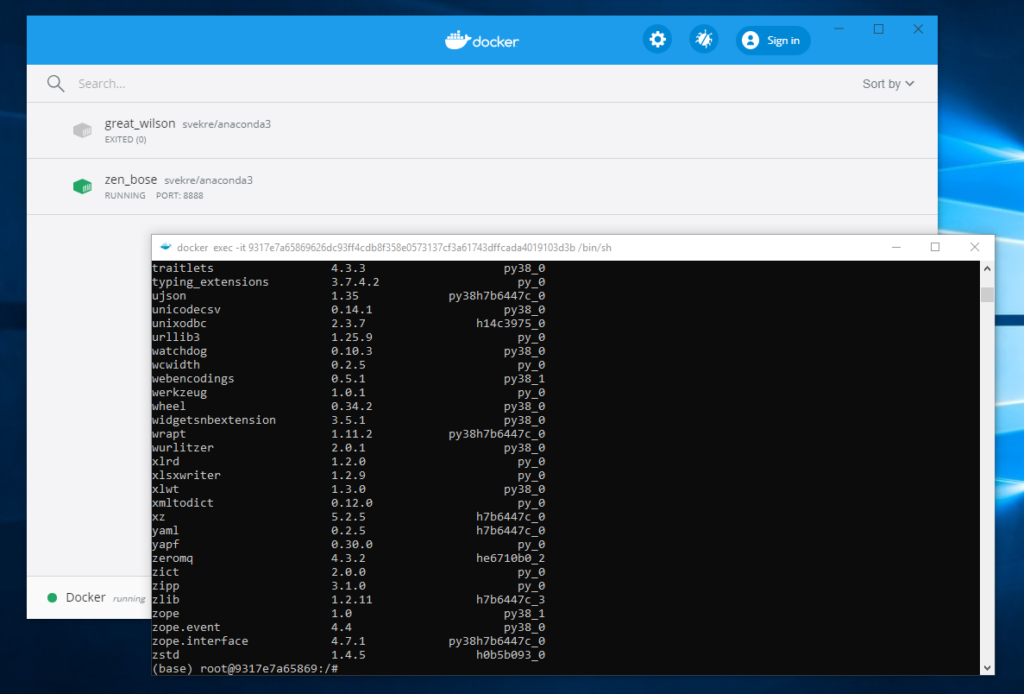The image size is (1024, 694).
Task: Click the terminal window whale icon
Action: click(x=165, y=247)
